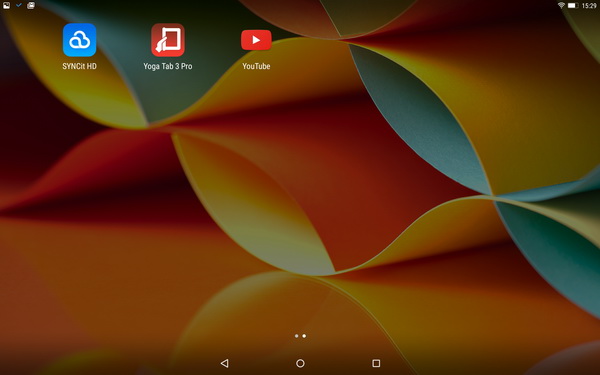
Task: Select the first home screen page dot
Action: 297,336
